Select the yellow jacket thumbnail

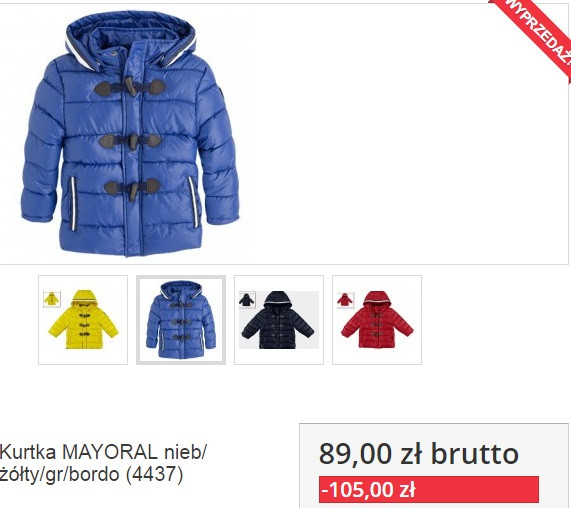coord(83,320)
